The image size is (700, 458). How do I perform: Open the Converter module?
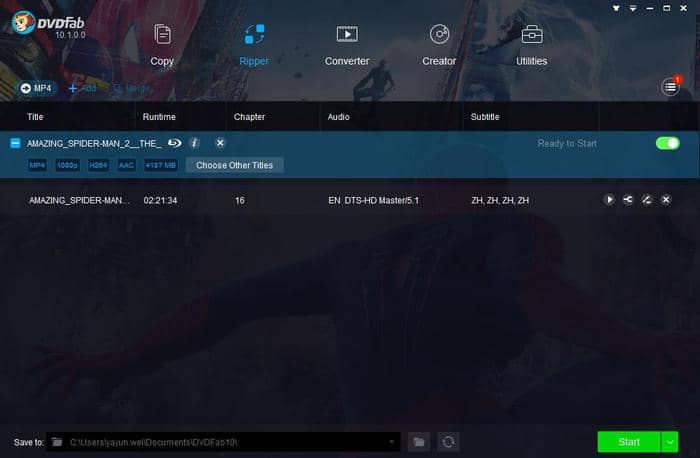pos(347,45)
